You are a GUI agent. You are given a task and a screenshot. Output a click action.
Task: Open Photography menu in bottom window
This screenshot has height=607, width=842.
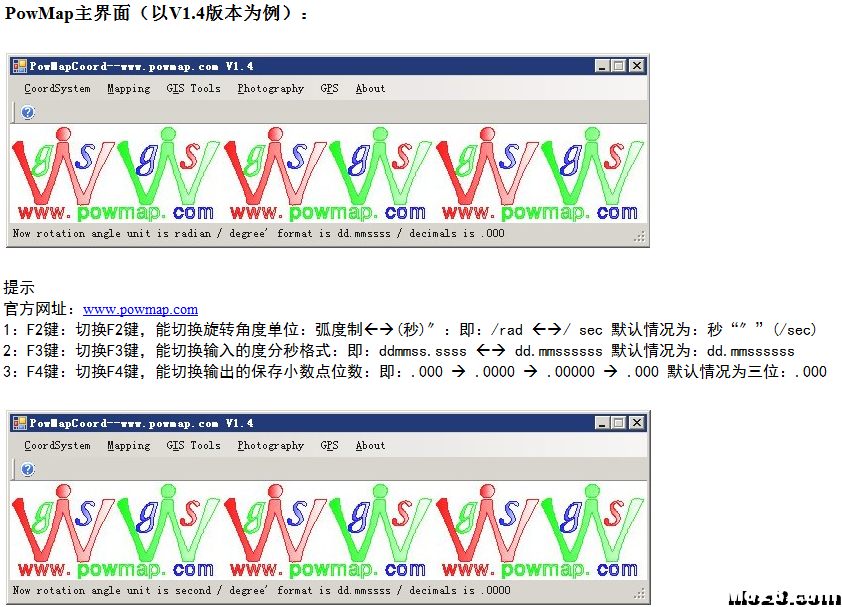271,446
